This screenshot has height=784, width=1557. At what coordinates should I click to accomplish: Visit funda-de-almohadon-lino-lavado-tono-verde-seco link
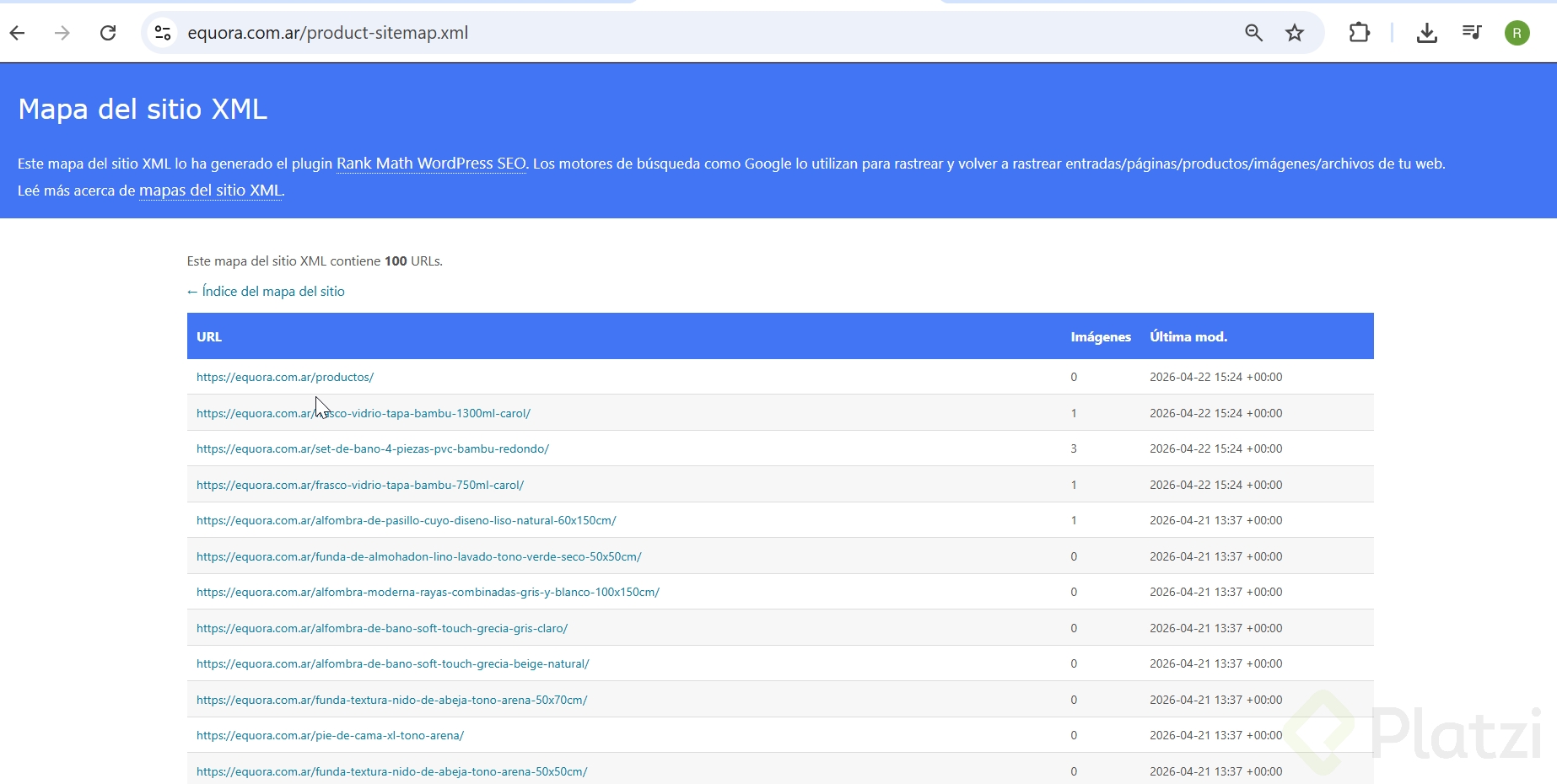coord(419,556)
